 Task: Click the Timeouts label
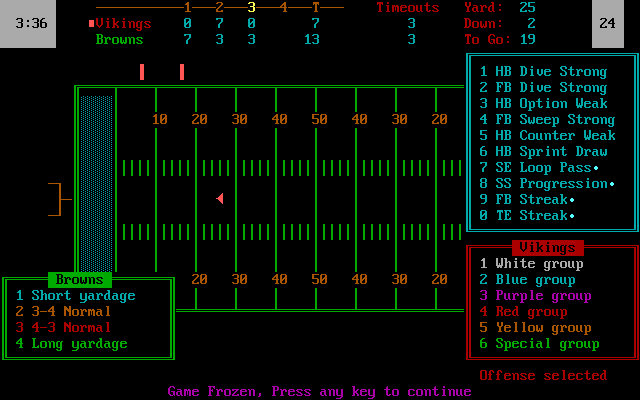click(408, 7)
